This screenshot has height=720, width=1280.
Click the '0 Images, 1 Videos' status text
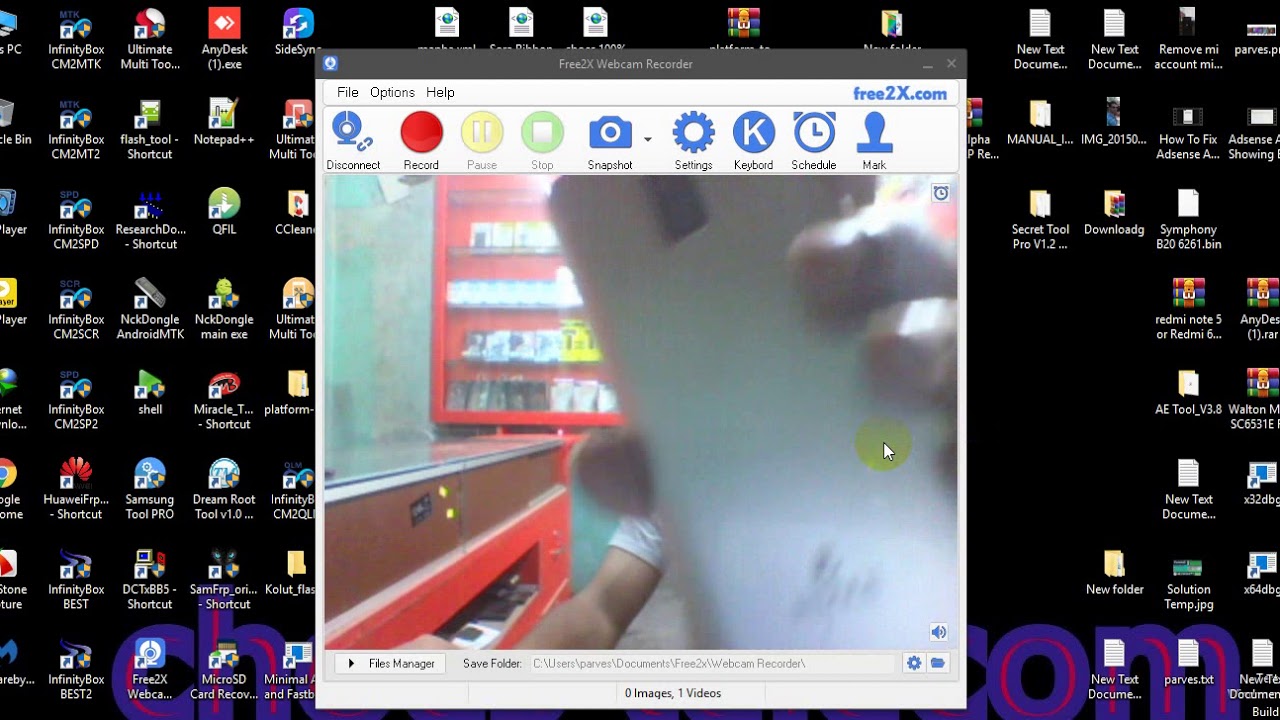pos(672,693)
